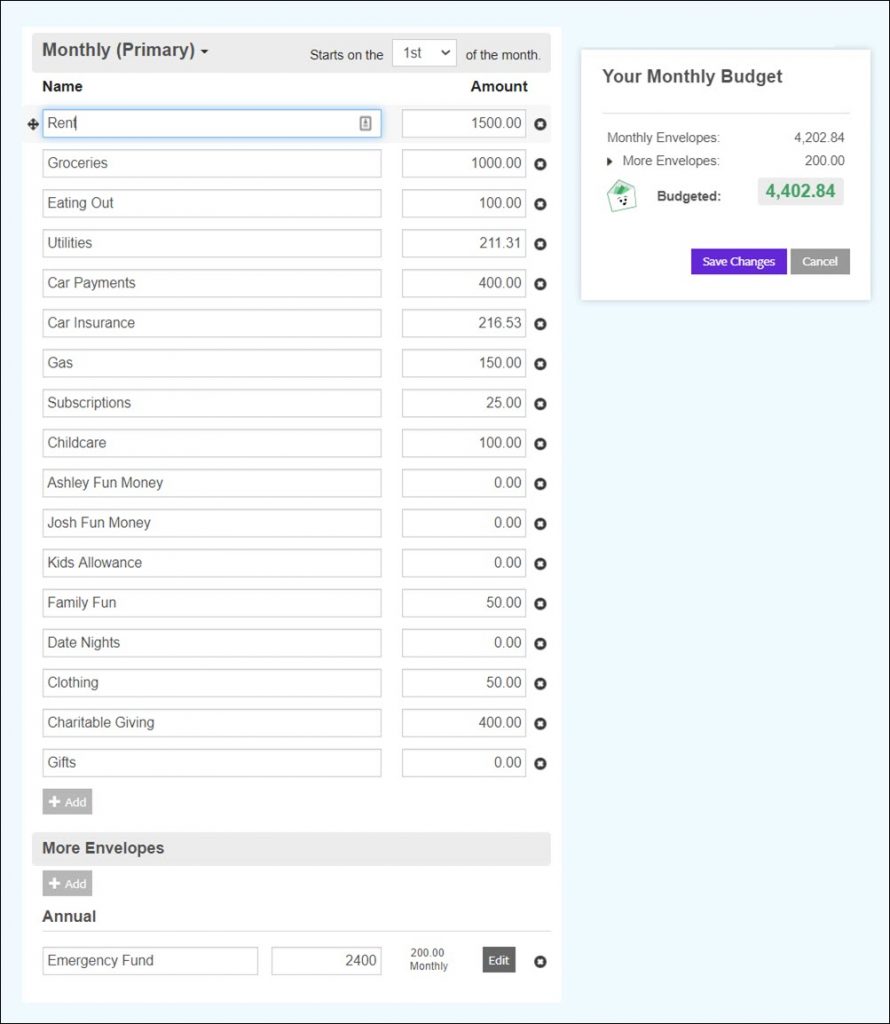Image resolution: width=890 pixels, height=1024 pixels.
Task: Open the start day 1st selector
Action: pyautogui.click(x=424, y=53)
